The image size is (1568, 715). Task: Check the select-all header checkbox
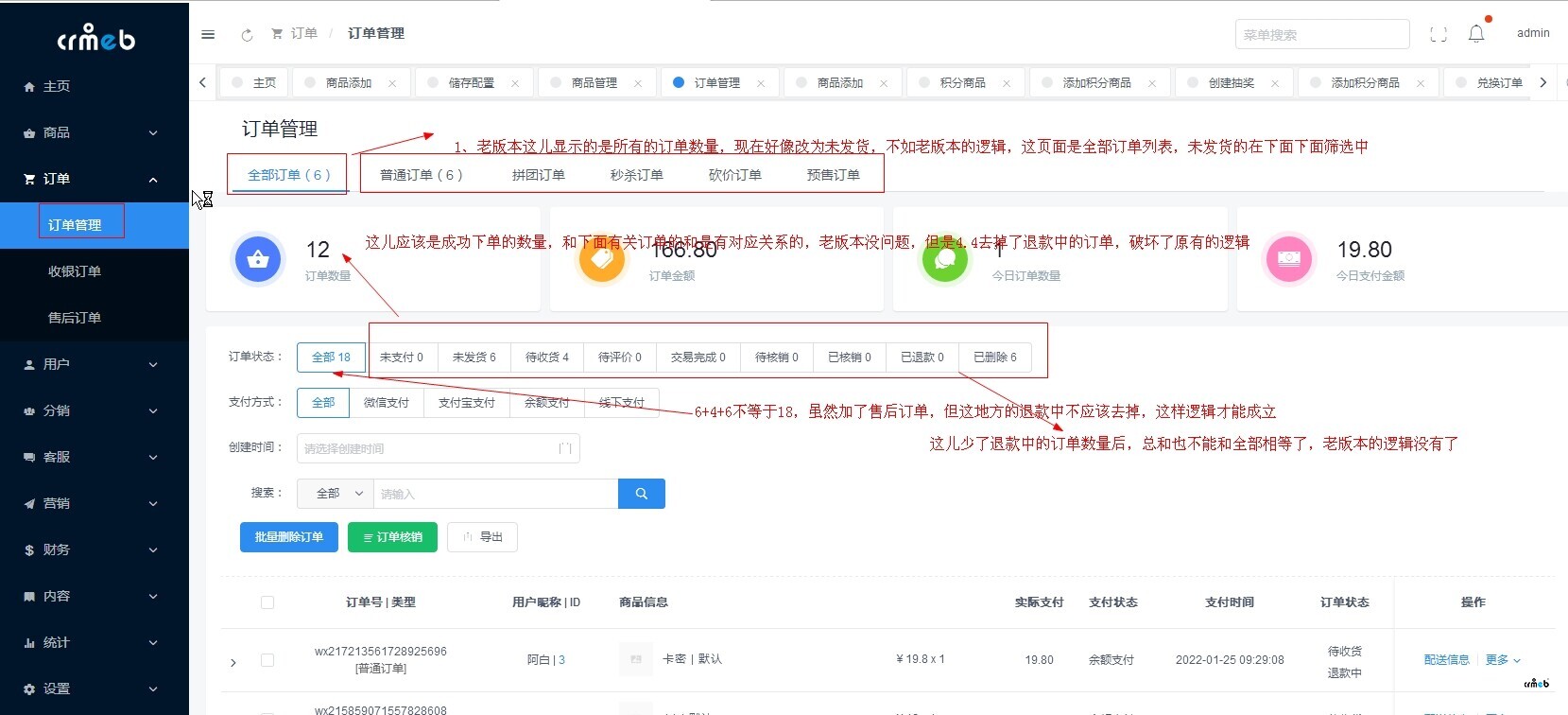[267, 602]
